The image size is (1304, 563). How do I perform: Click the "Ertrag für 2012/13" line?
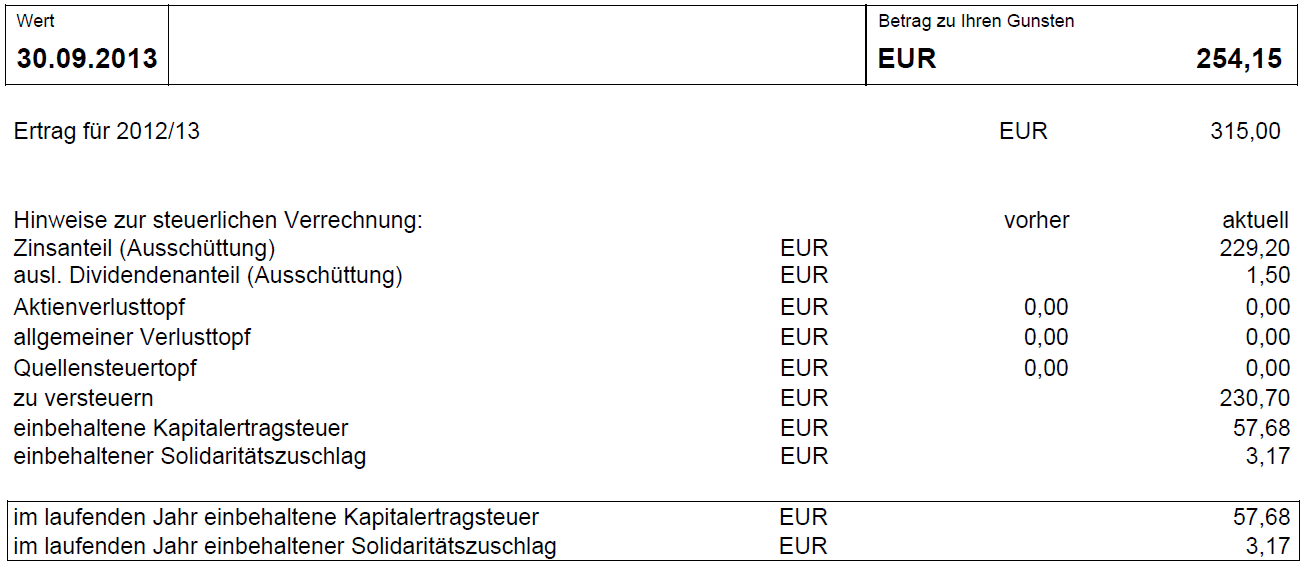click(107, 131)
